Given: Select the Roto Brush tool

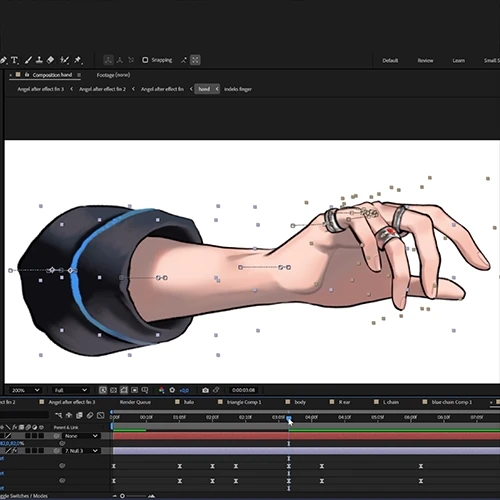Looking at the screenshot, I should tap(64, 60).
